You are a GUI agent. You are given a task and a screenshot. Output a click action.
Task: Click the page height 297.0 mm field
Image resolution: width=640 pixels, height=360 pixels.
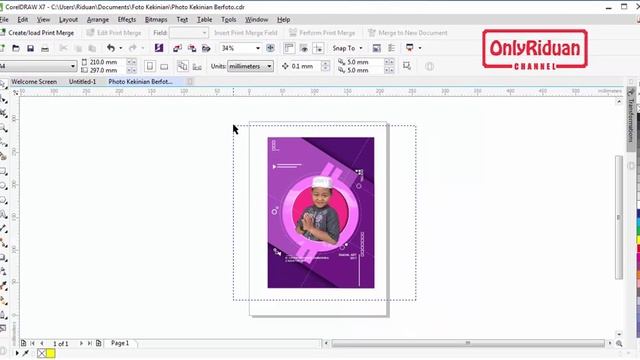pyautogui.click(x=107, y=70)
